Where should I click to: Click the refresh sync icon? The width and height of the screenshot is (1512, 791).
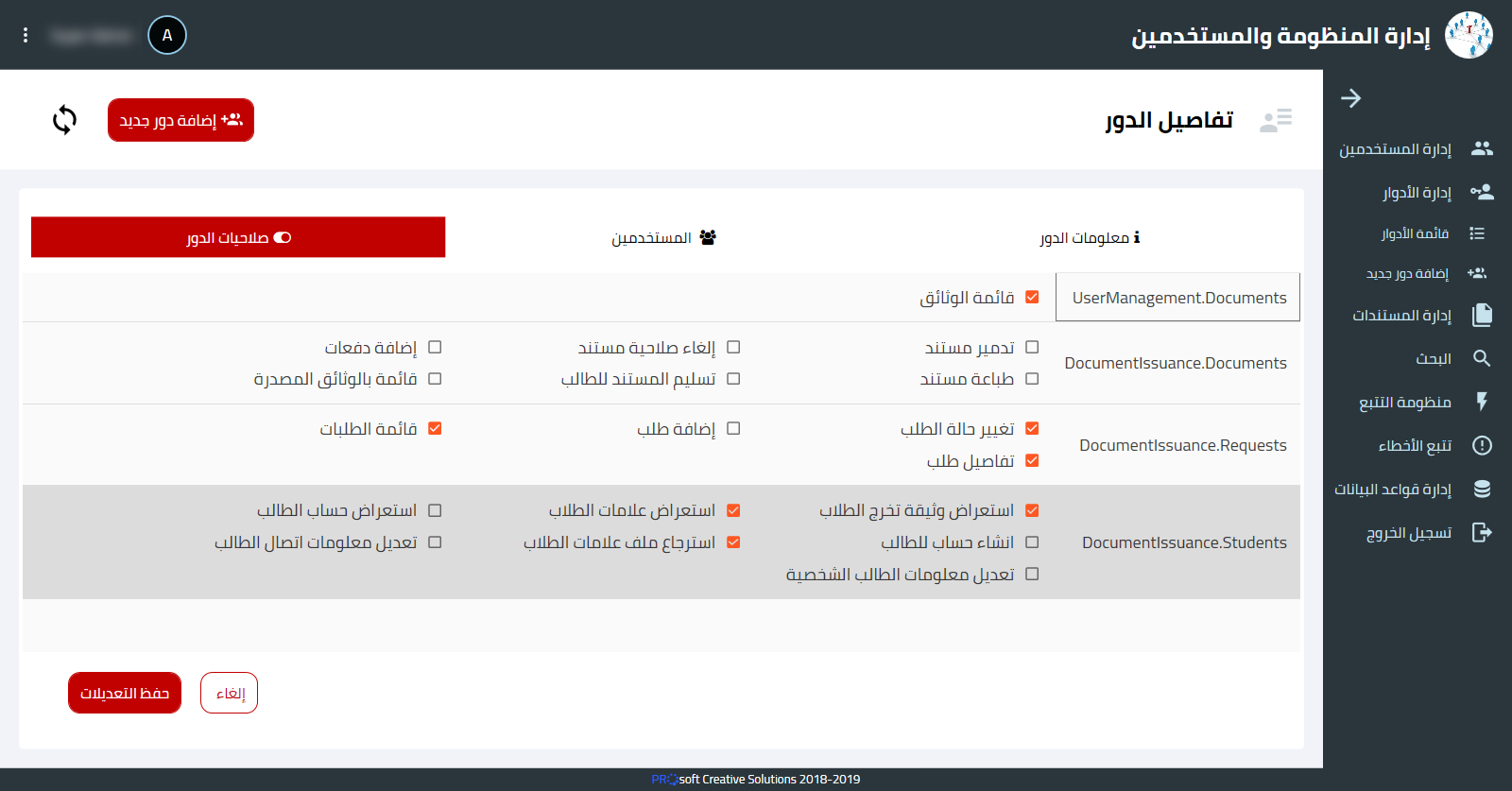click(64, 120)
